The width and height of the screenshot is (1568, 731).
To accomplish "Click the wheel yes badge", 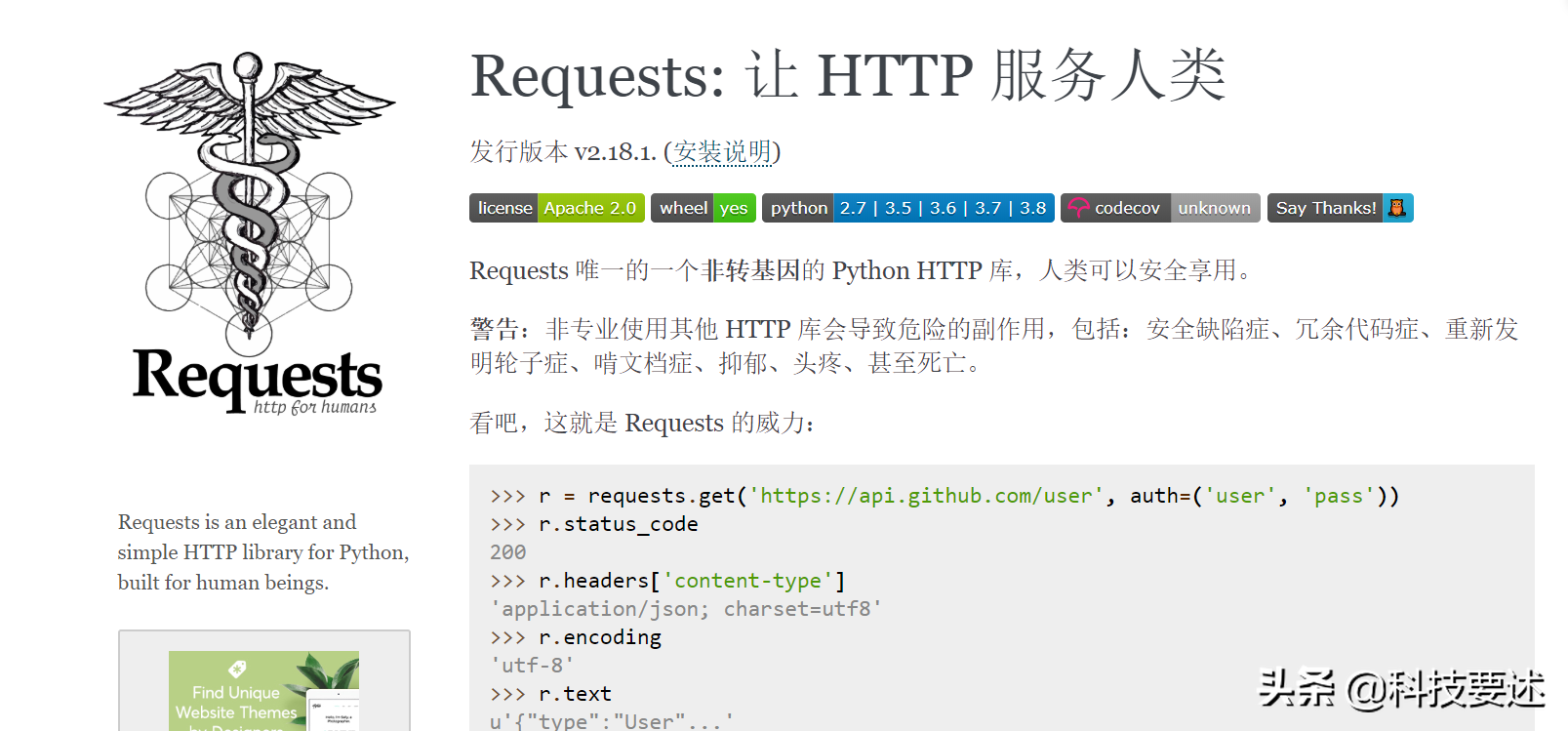I will pyautogui.click(x=704, y=208).
